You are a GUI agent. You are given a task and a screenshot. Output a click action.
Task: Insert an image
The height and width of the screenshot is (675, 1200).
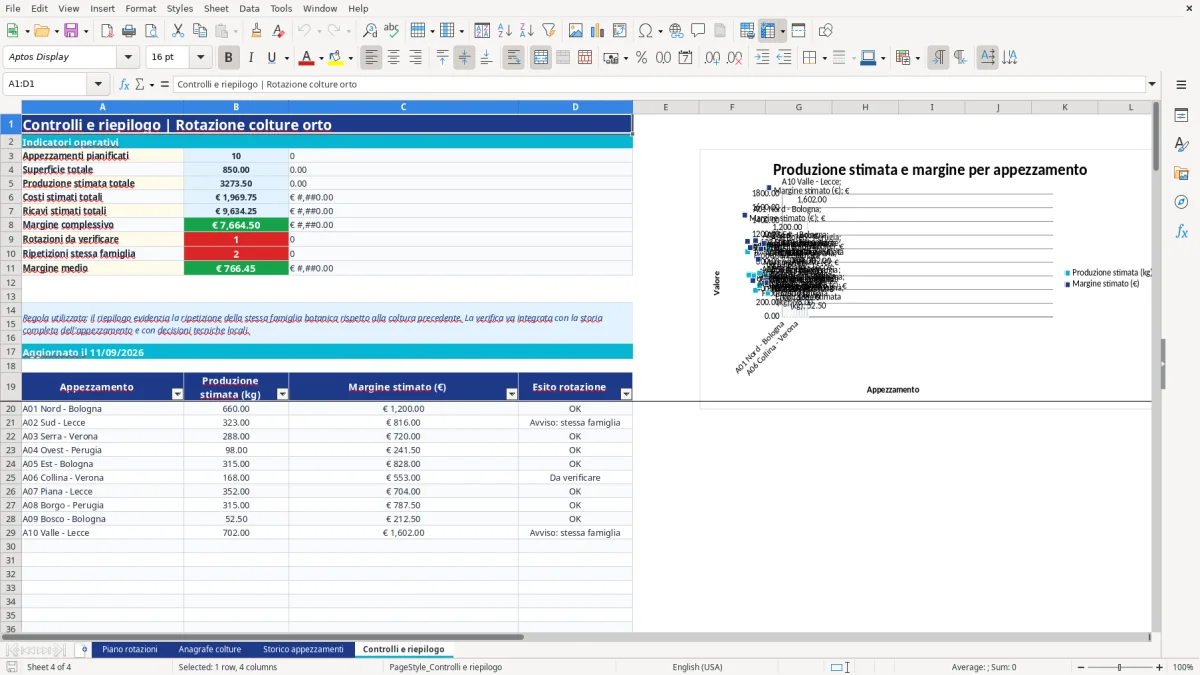[576, 31]
